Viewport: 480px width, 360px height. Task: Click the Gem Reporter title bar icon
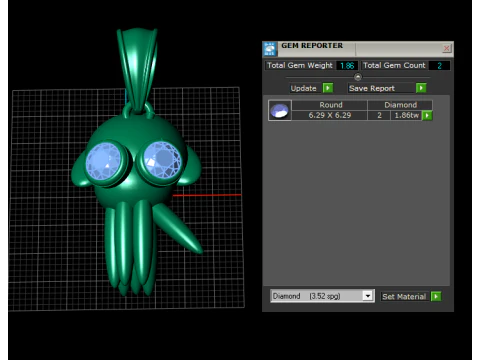point(270,49)
